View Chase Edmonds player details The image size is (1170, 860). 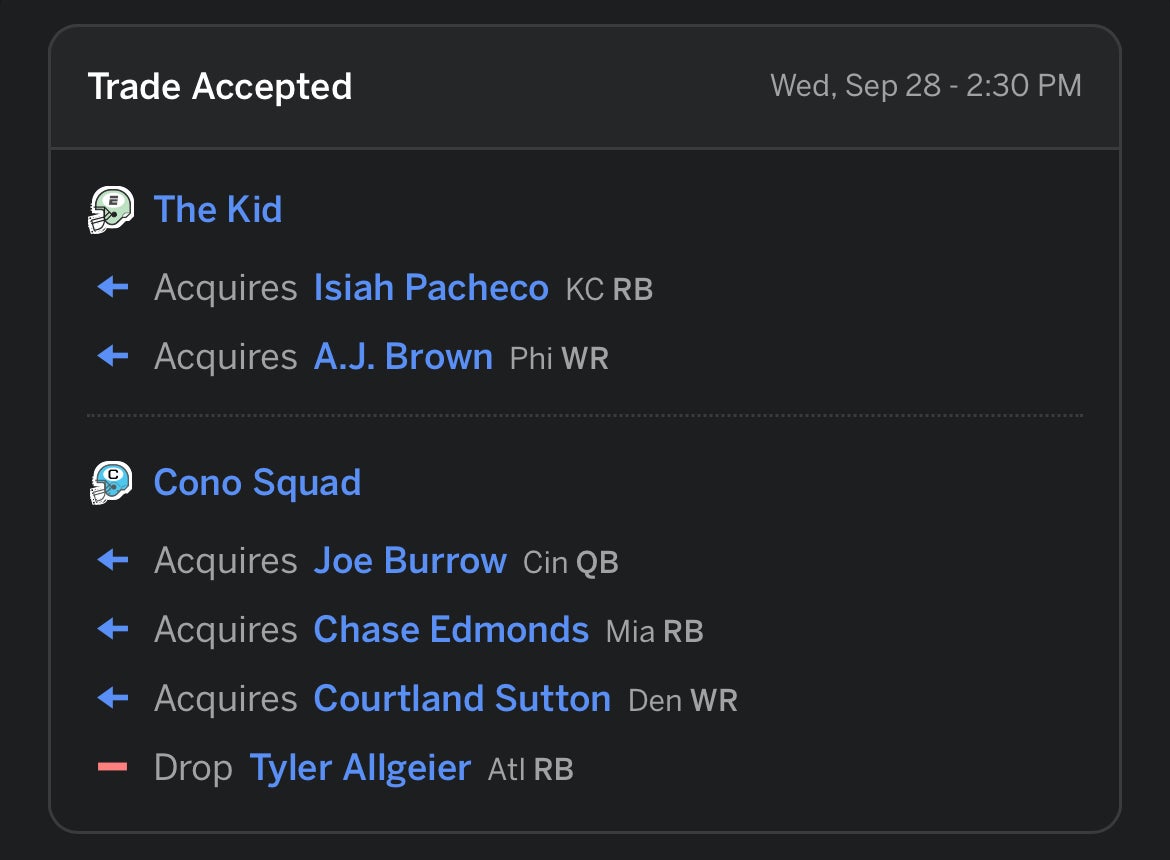(x=451, y=630)
